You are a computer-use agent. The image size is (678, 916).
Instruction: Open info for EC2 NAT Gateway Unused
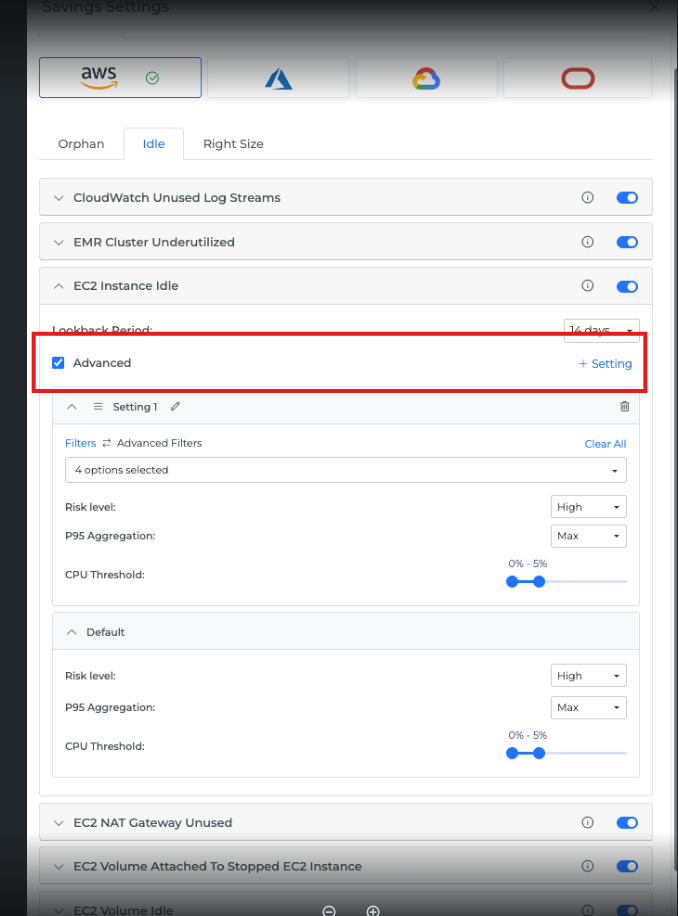[x=587, y=823]
